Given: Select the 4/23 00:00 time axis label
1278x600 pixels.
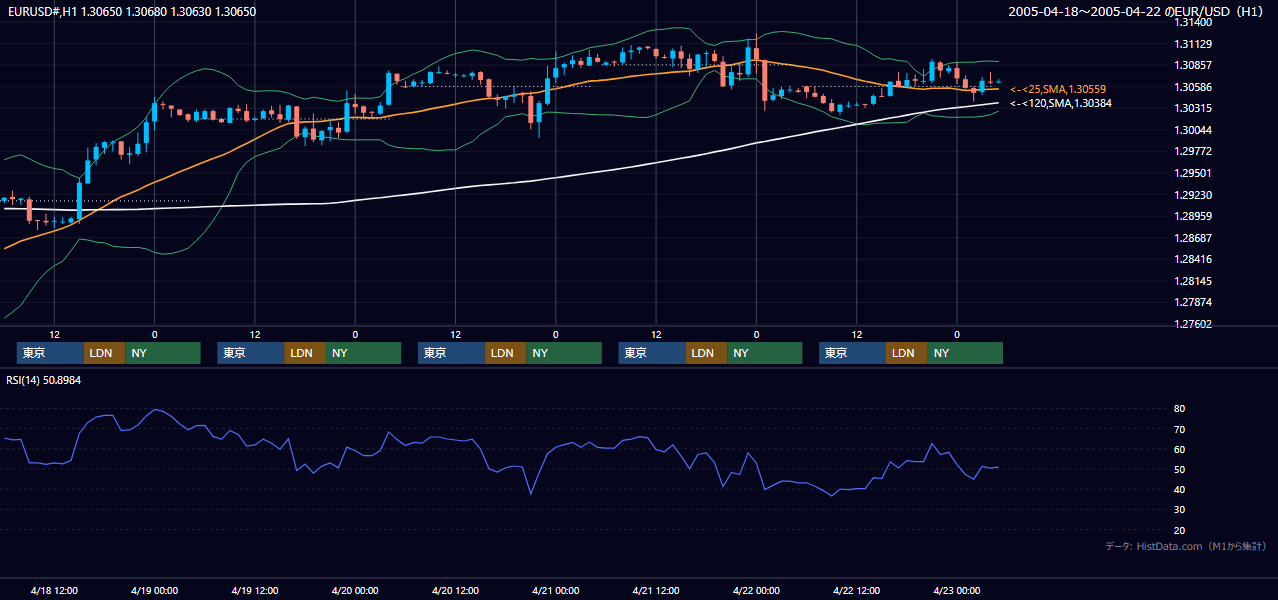Looking at the screenshot, I should coord(957,590).
